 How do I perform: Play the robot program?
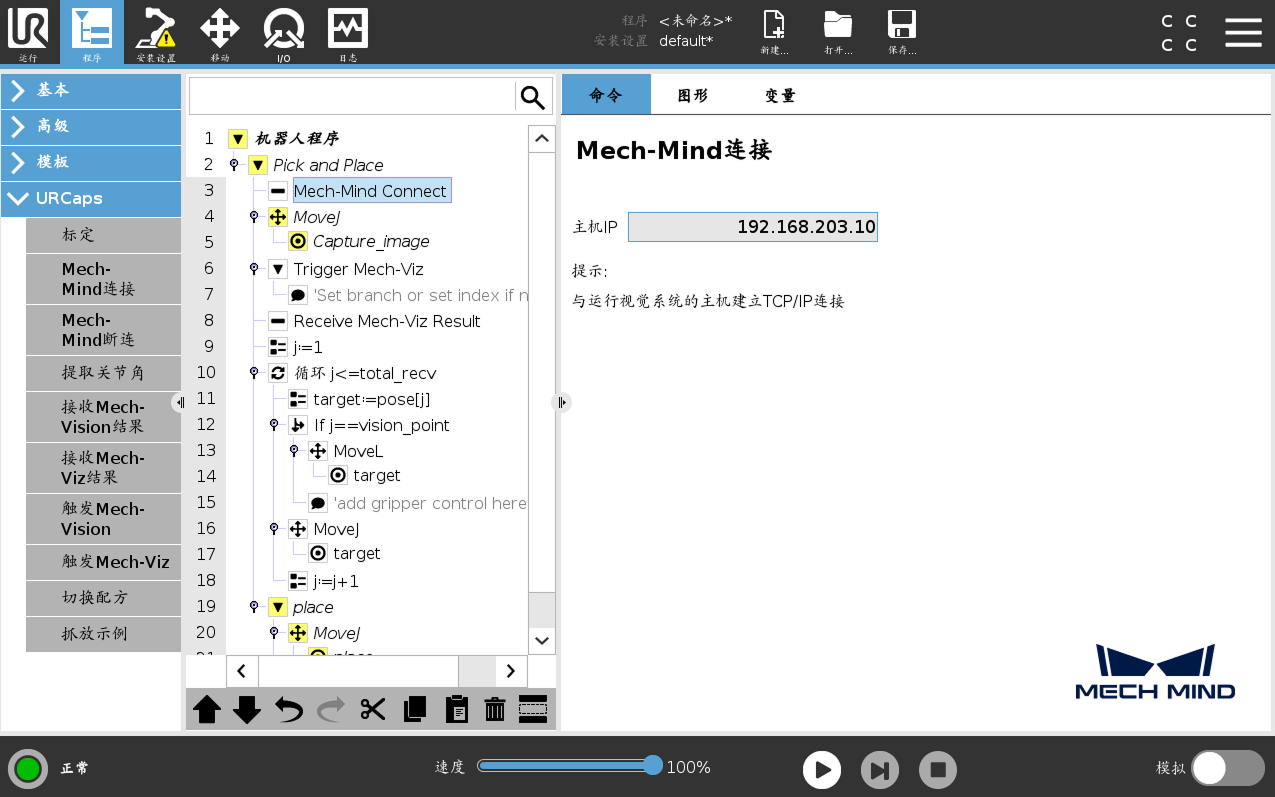click(x=822, y=770)
